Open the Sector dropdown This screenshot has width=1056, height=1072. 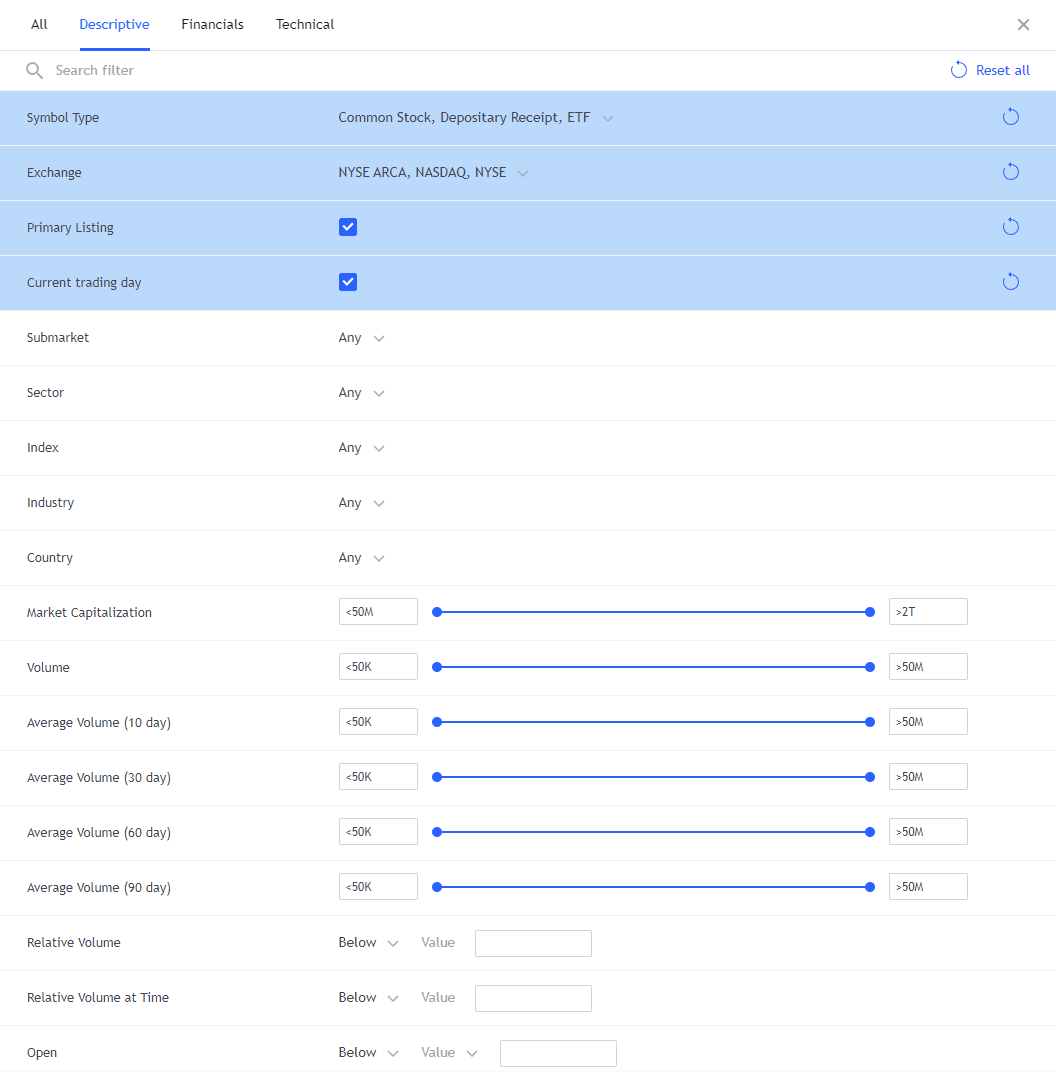click(x=361, y=393)
